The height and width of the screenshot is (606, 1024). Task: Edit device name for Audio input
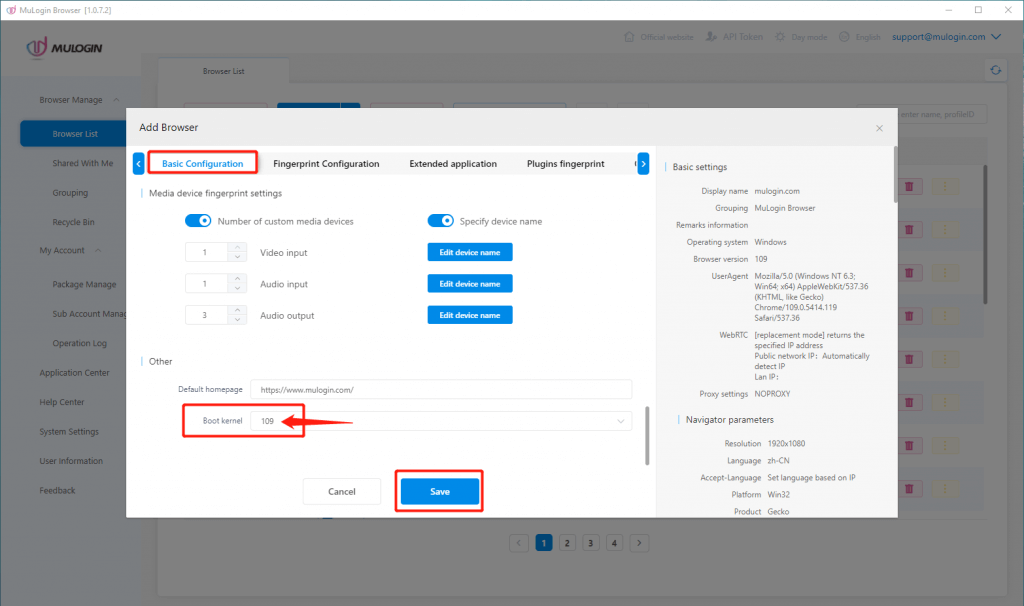pyautogui.click(x=470, y=283)
